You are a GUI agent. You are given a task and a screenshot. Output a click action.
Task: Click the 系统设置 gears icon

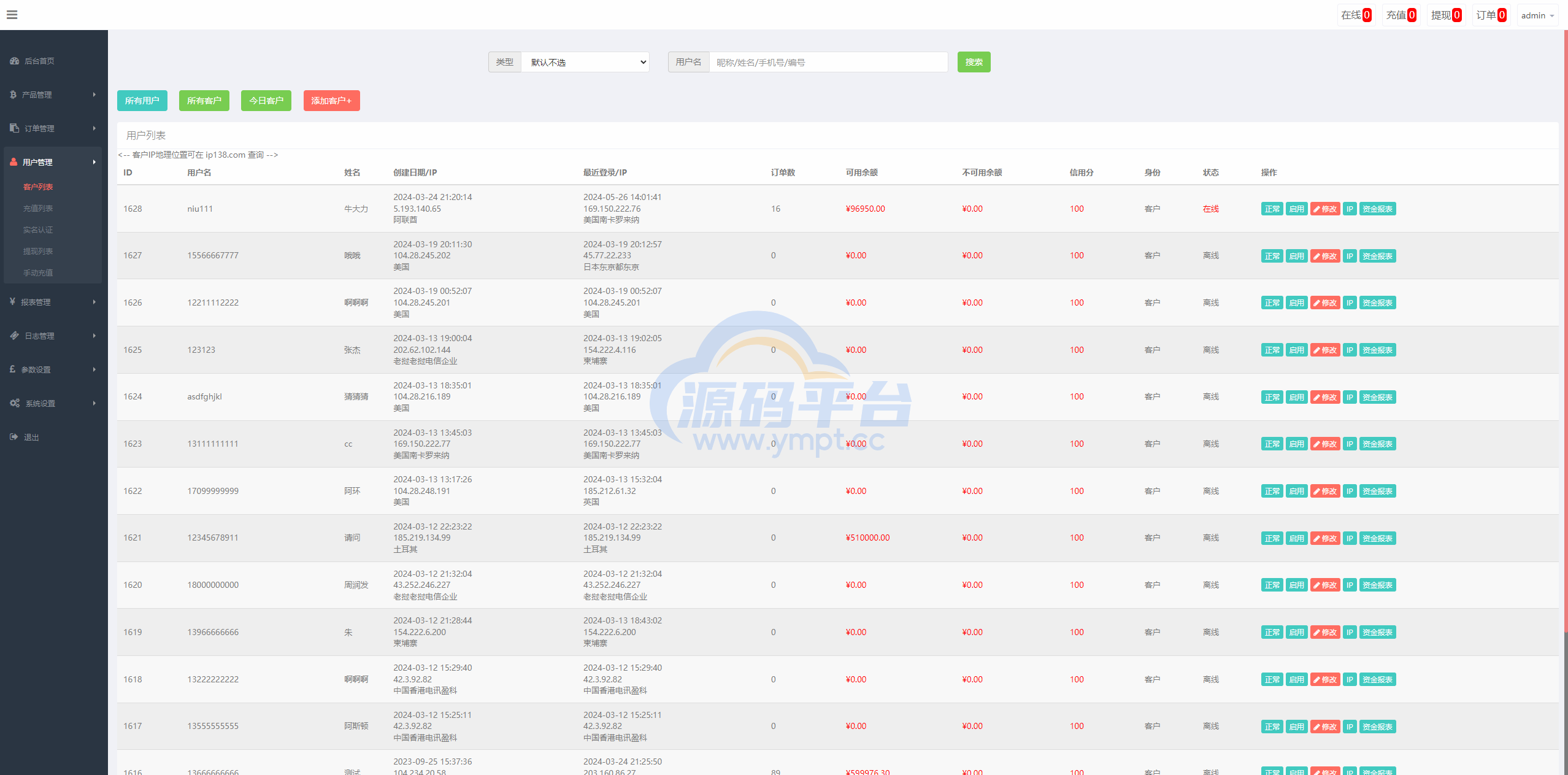15,403
